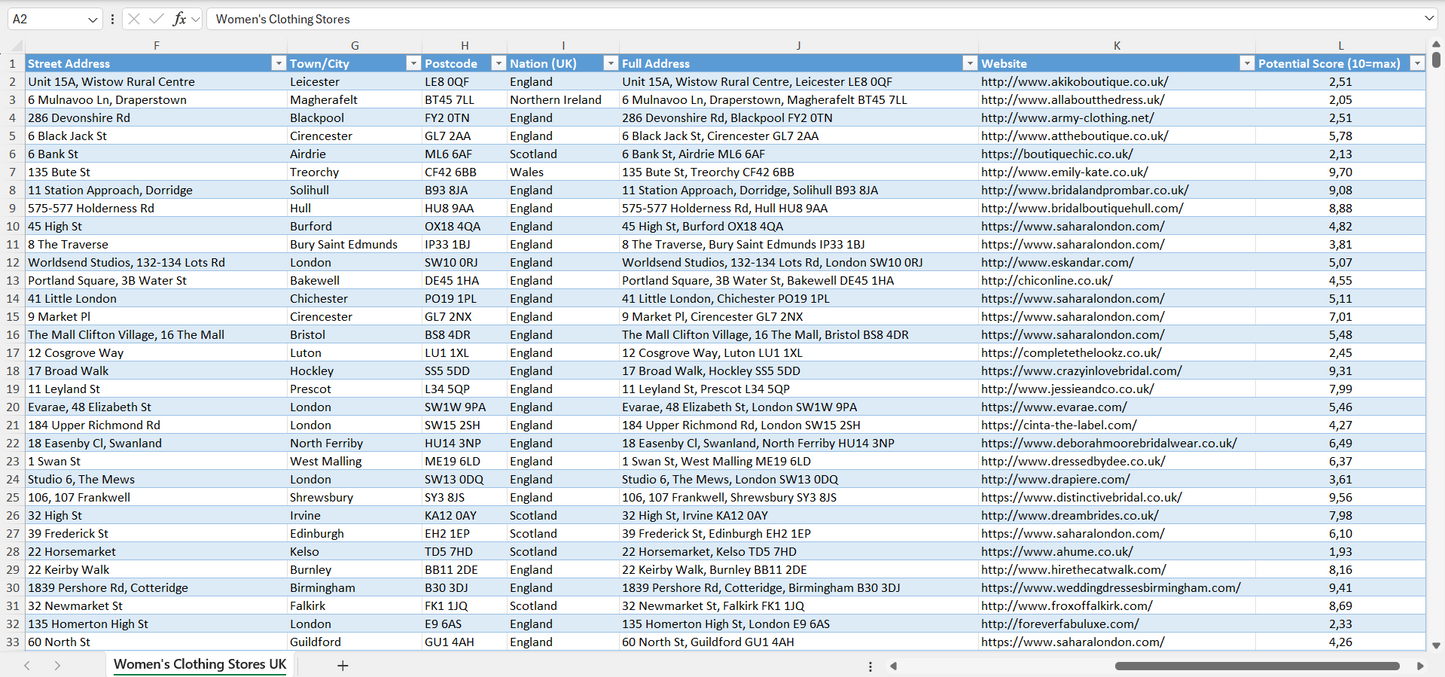Open the Potential Score filter dropdown

[x=1416, y=63]
